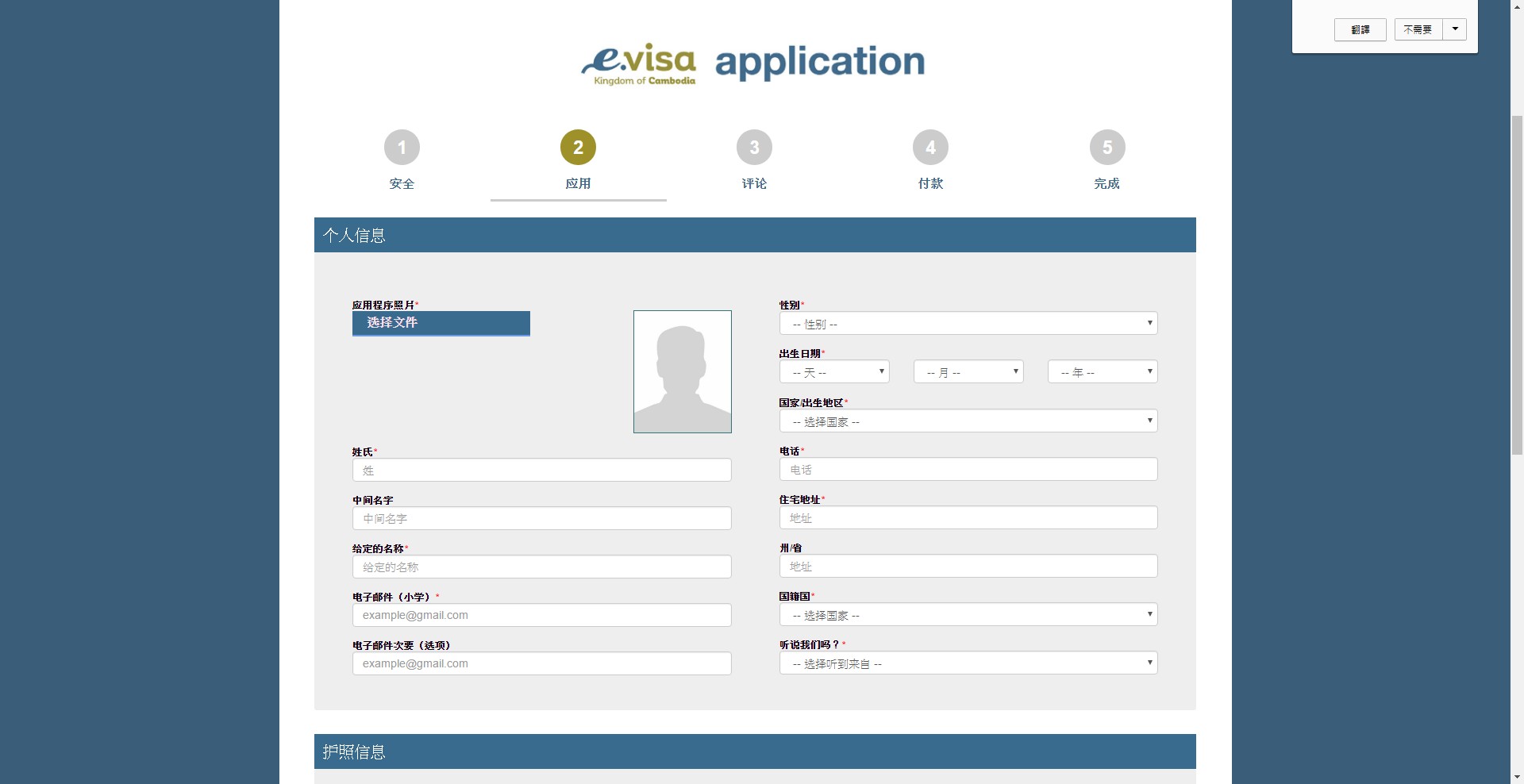Focus the 姓氏 surname input field
The height and width of the screenshot is (784, 1524).
542,470
